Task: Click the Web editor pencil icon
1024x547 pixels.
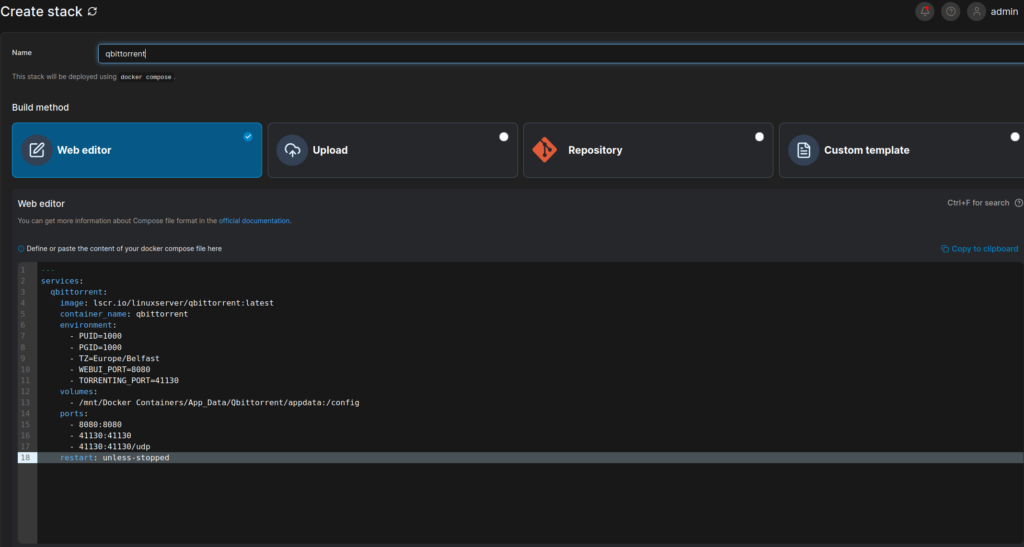Action: 37,150
